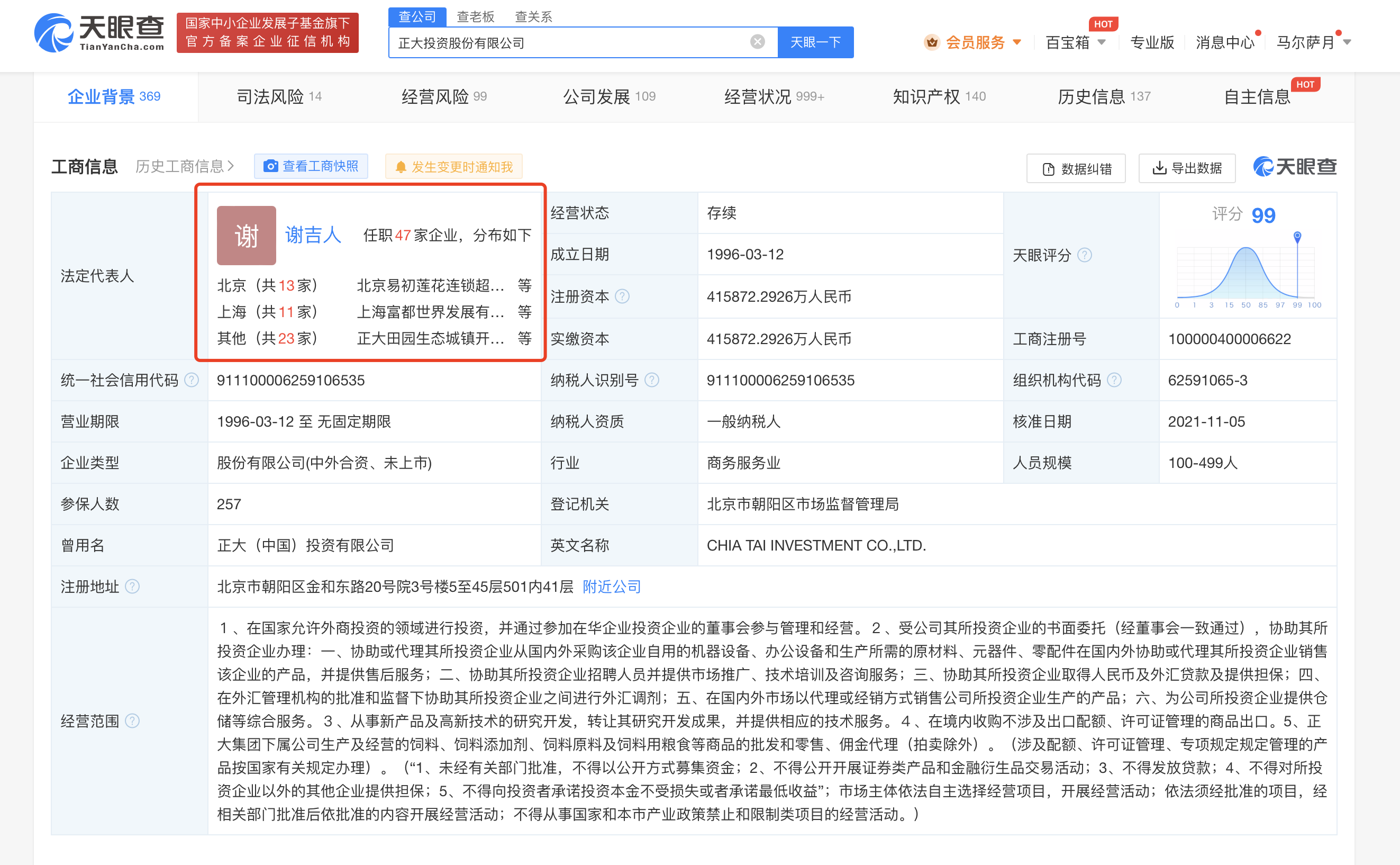The height and width of the screenshot is (865, 1400).
Task: Click help icon beside 经营范围
Action: [132, 721]
